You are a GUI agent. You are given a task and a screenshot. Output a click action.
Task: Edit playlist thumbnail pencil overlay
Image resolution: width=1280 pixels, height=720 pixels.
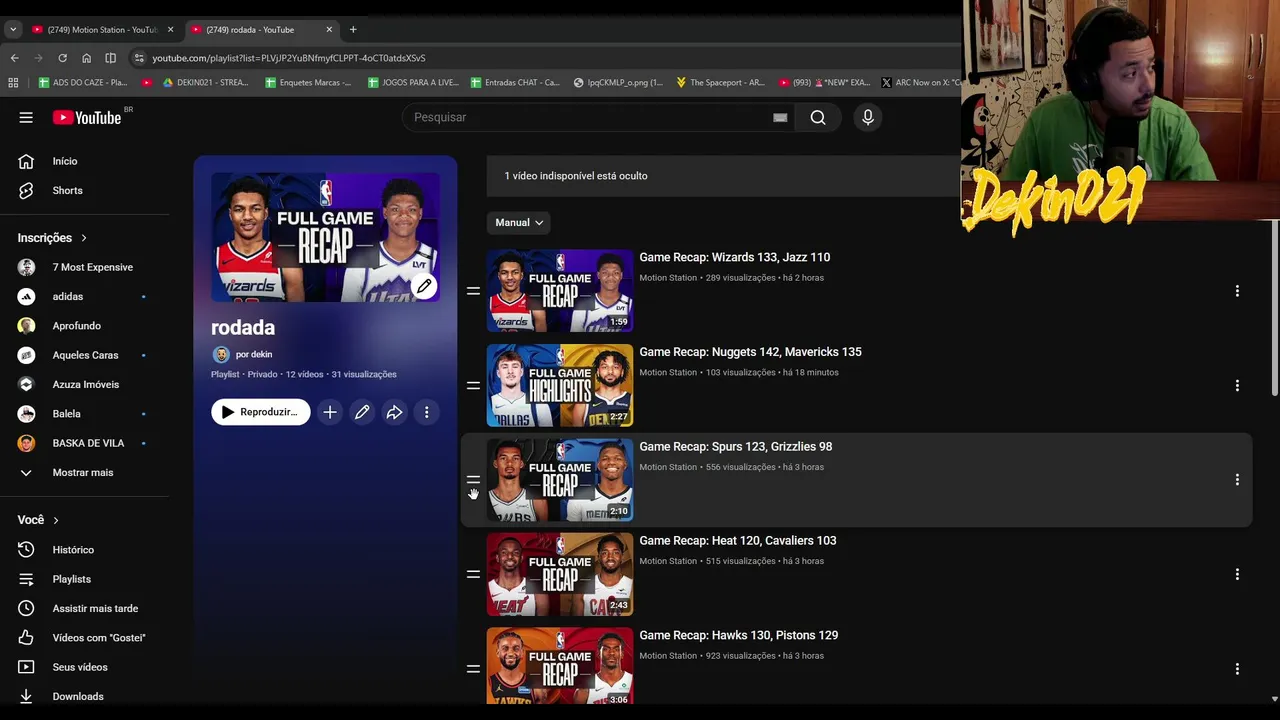[x=424, y=286]
